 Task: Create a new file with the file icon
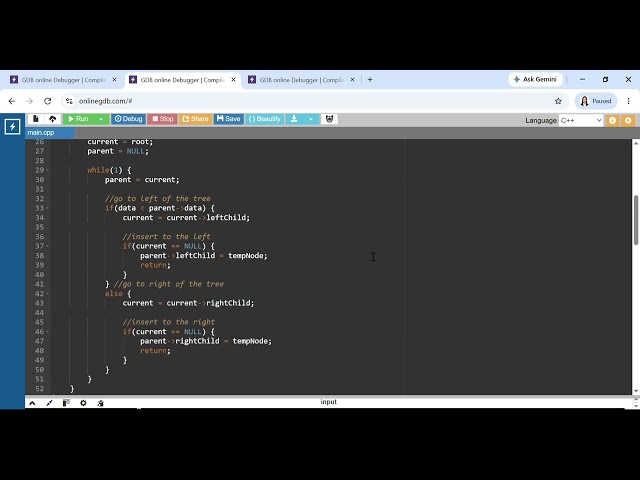point(36,119)
